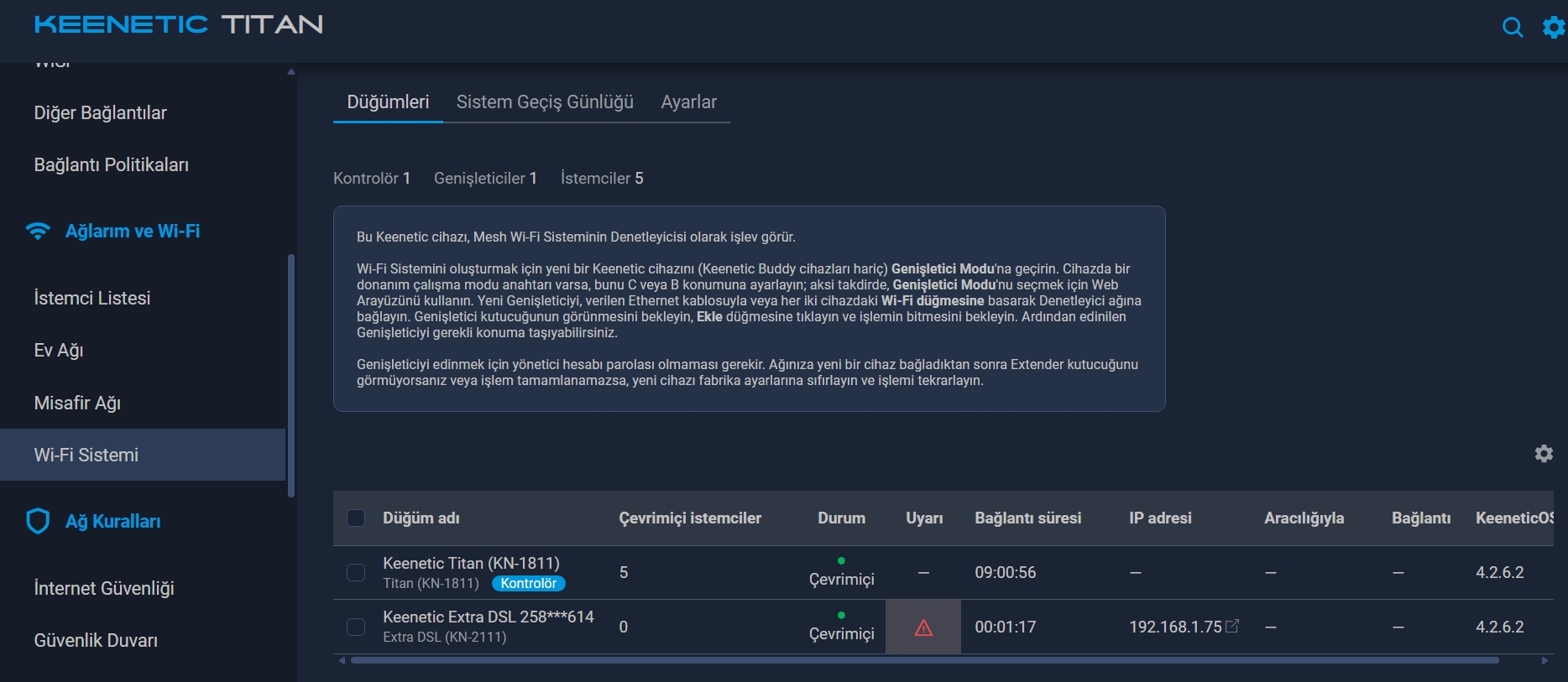Click the Kontrolör badge on the Titan row

(529, 583)
